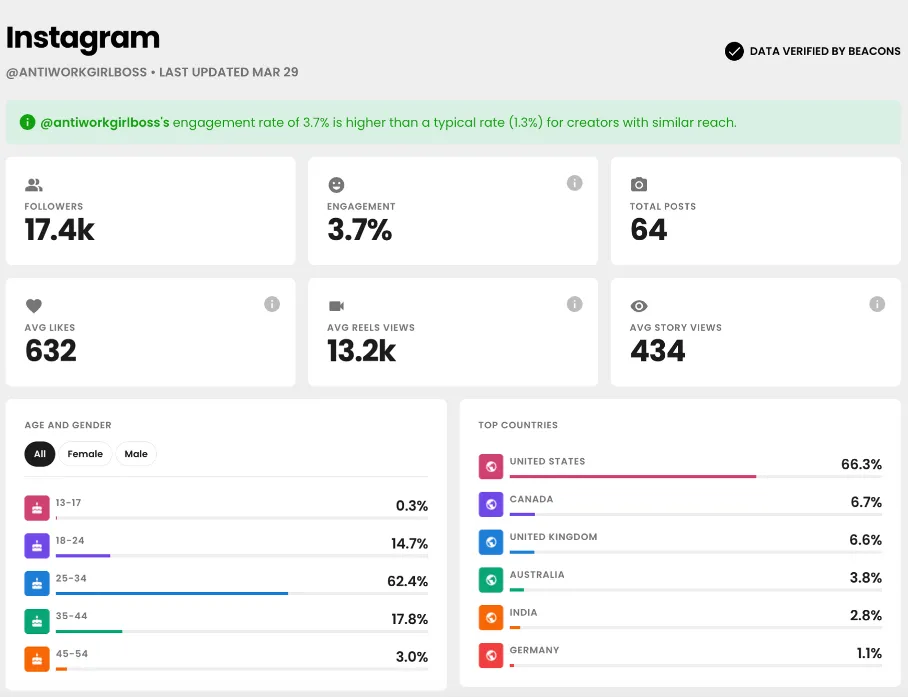Image resolution: width=908 pixels, height=697 pixels.
Task: Click the Data Verified by Beacons label
Action: point(825,51)
